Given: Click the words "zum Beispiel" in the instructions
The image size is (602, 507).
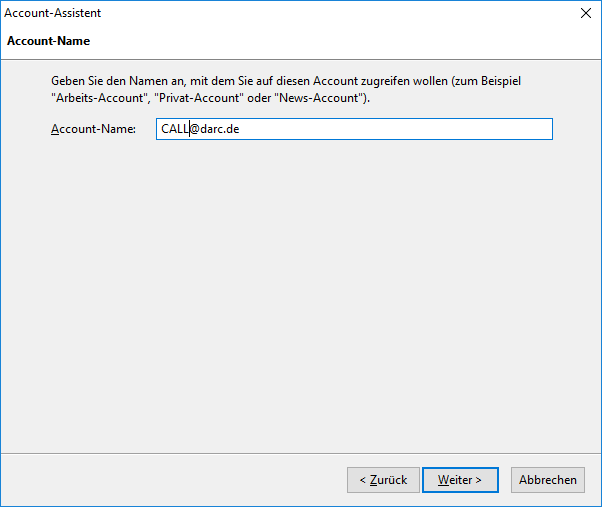Looking at the screenshot, I should pyautogui.click(x=488, y=81).
